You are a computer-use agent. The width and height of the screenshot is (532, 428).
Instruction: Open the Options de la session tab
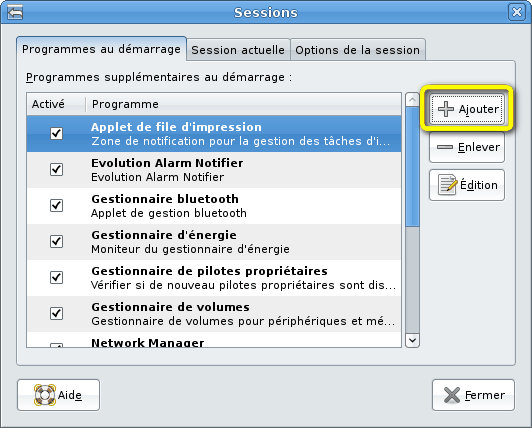(358, 50)
